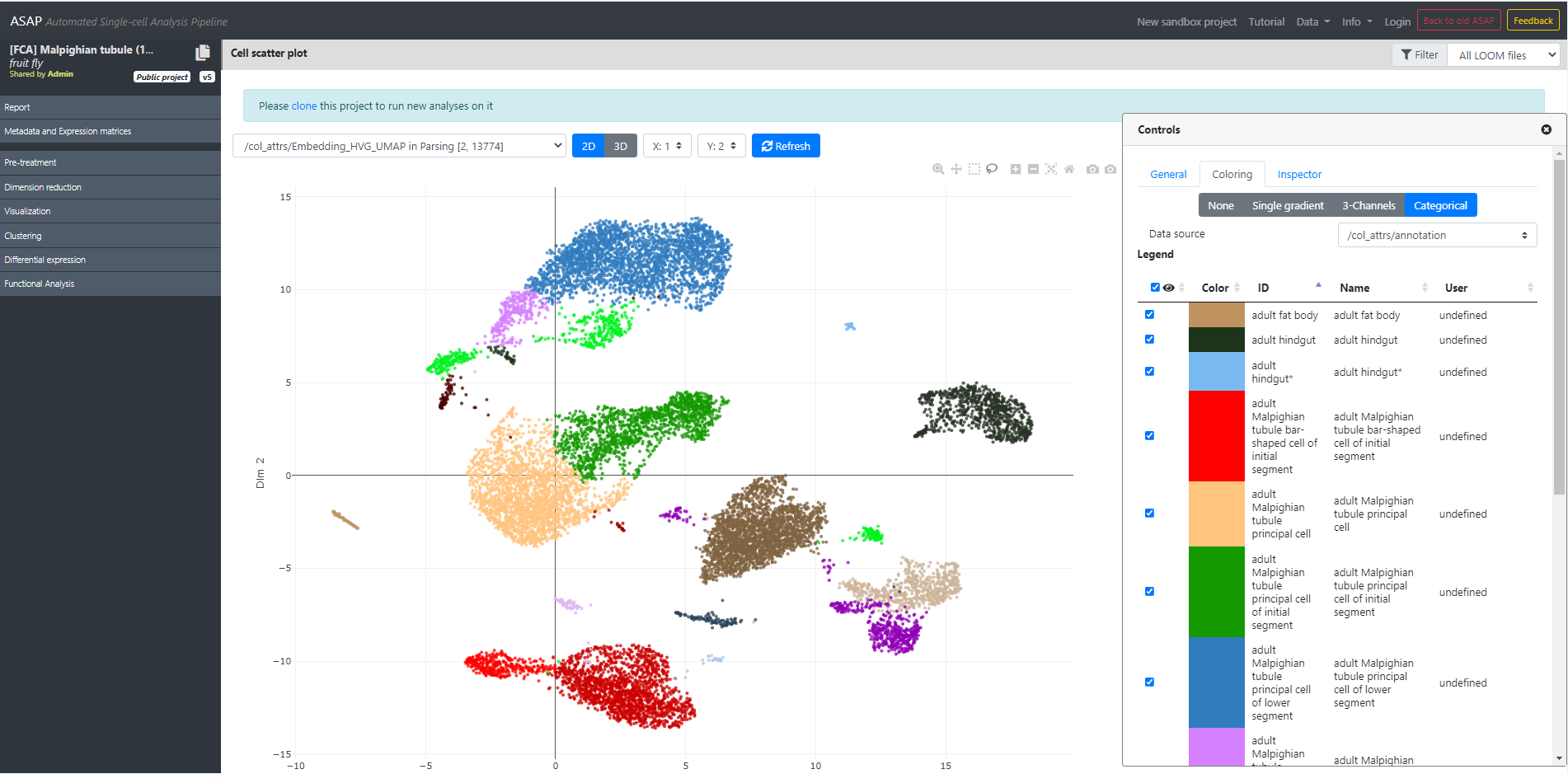This screenshot has width=1568, height=774.
Task: Uncheck the adult fat body legend checkbox
Action: point(1149,314)
